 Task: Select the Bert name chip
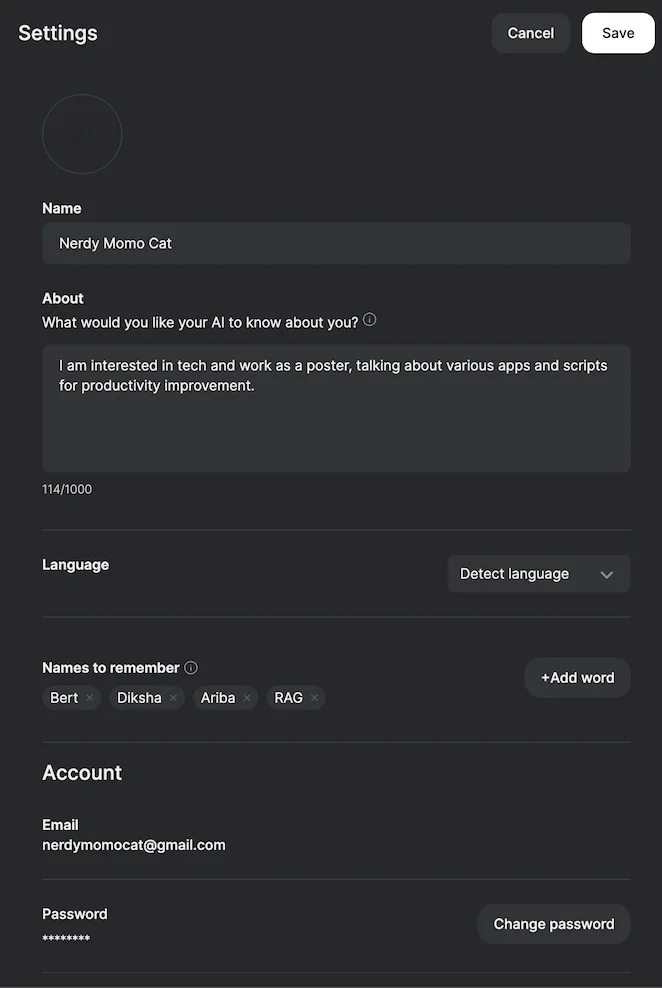[x=64, y=698]
